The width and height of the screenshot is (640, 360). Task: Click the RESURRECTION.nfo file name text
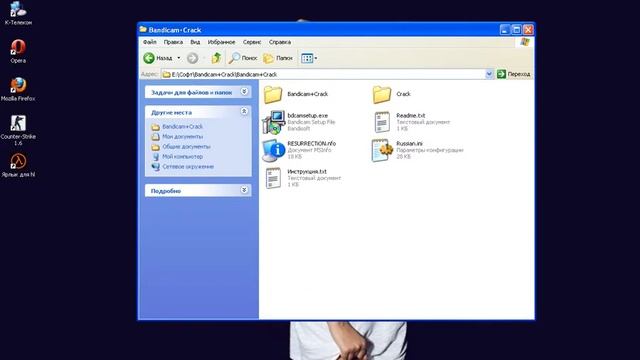(311, 143)
